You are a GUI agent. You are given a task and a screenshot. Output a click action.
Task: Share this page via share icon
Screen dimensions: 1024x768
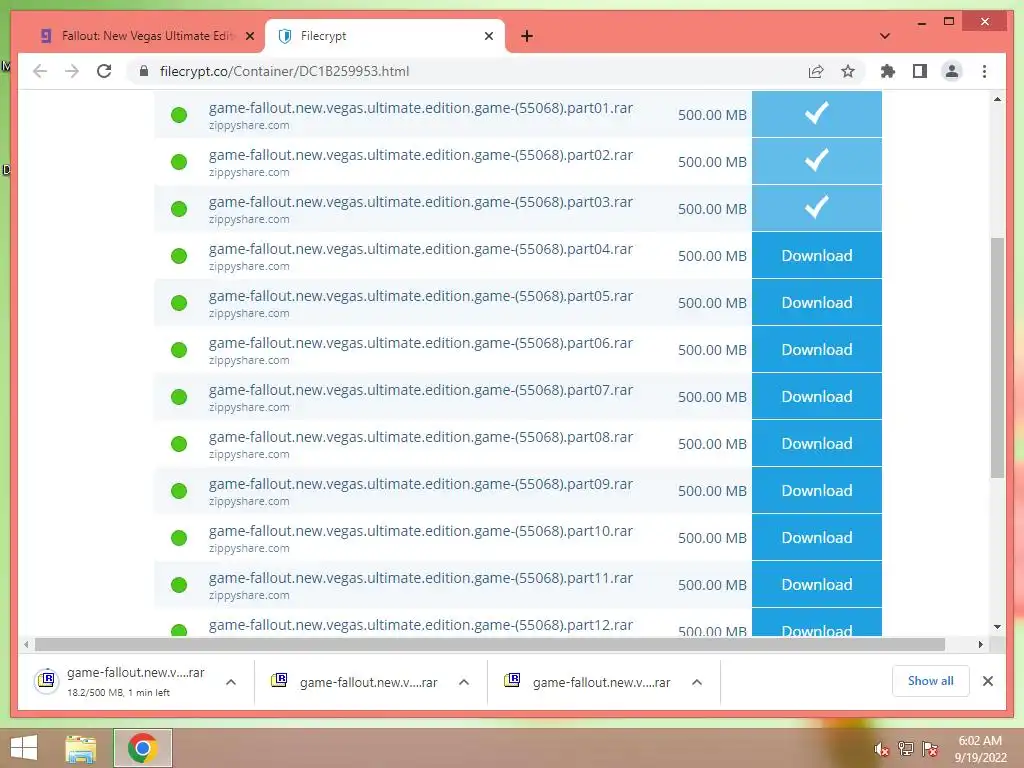(816, 71)
